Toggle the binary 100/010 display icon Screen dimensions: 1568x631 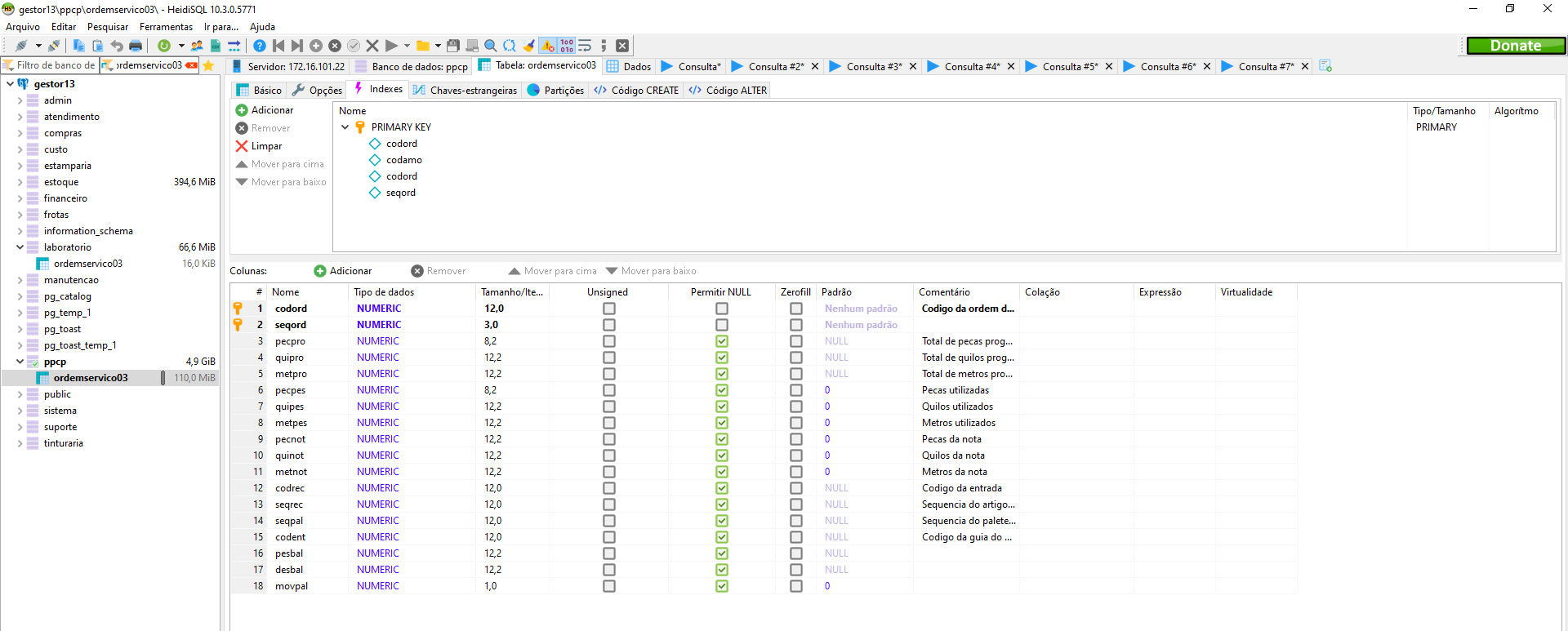(x=567, y=46)
